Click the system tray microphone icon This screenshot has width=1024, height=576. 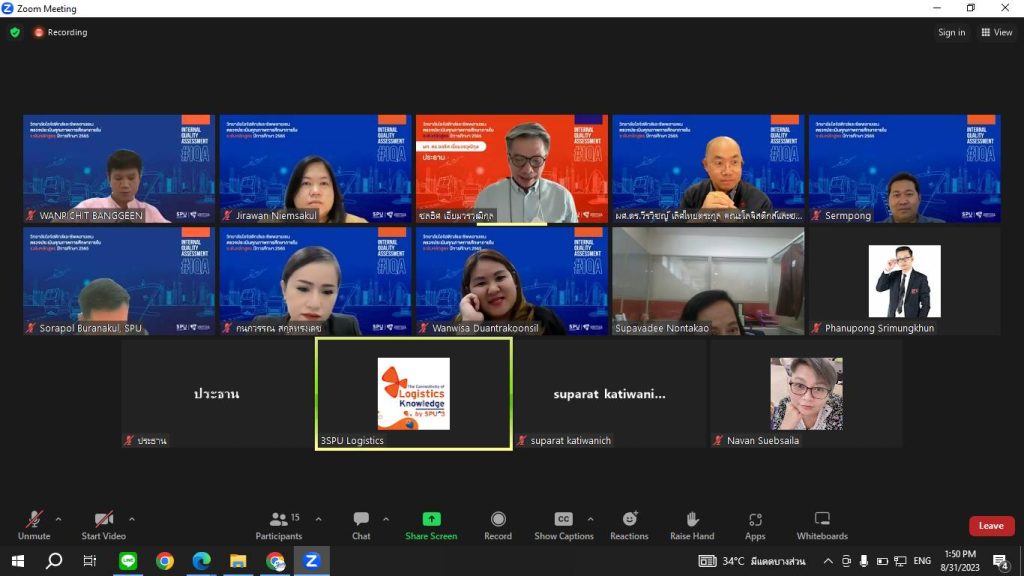coord(864,561)
